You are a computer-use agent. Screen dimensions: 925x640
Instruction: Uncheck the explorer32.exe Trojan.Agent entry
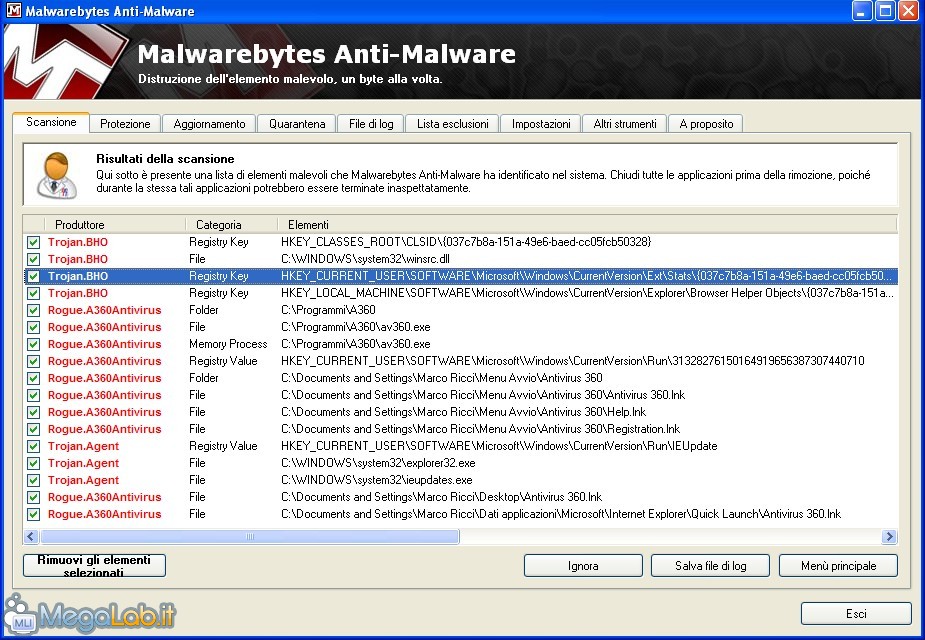[x=34, y=463]
